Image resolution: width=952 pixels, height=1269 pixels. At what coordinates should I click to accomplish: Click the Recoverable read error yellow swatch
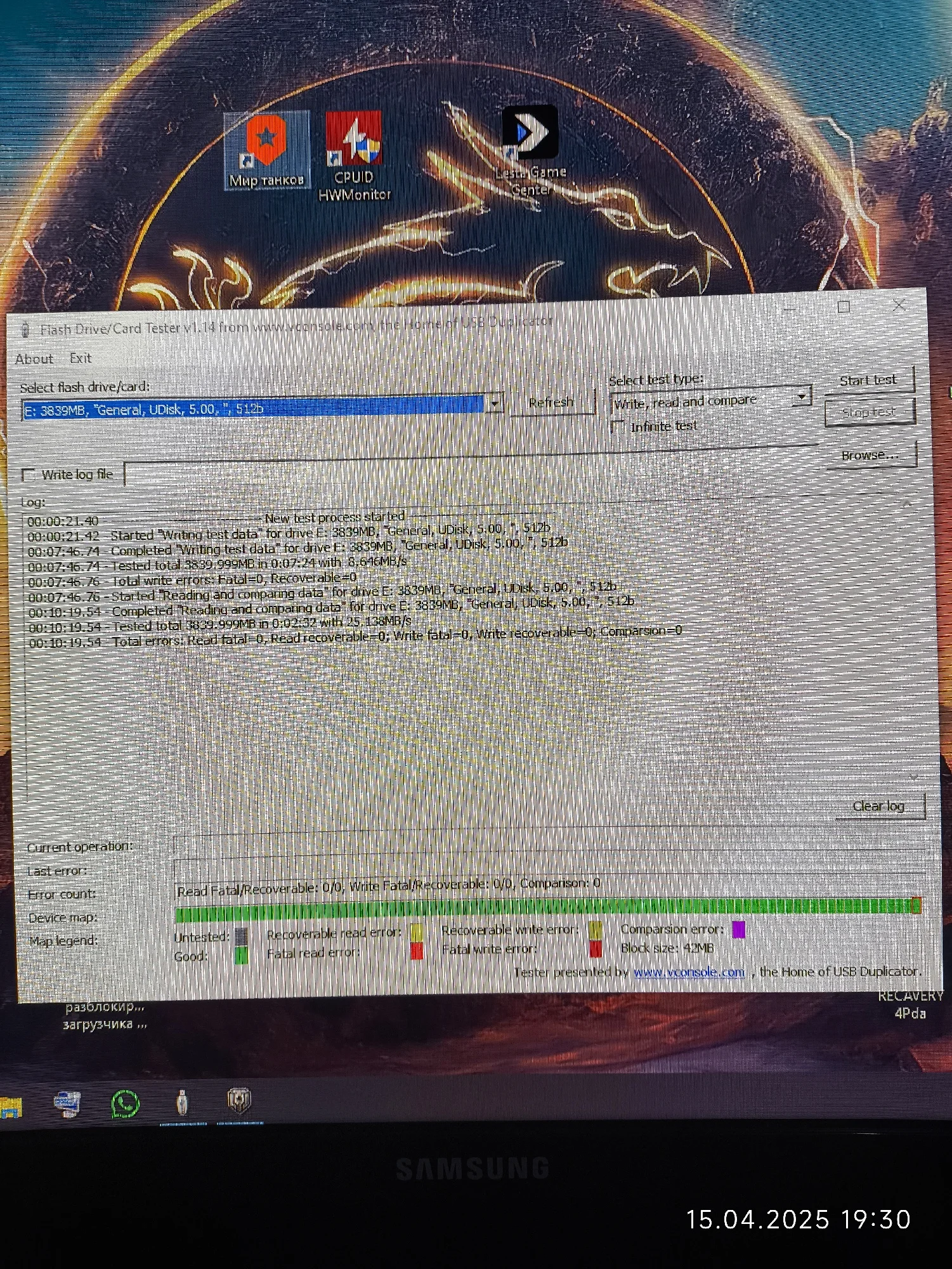417,932
